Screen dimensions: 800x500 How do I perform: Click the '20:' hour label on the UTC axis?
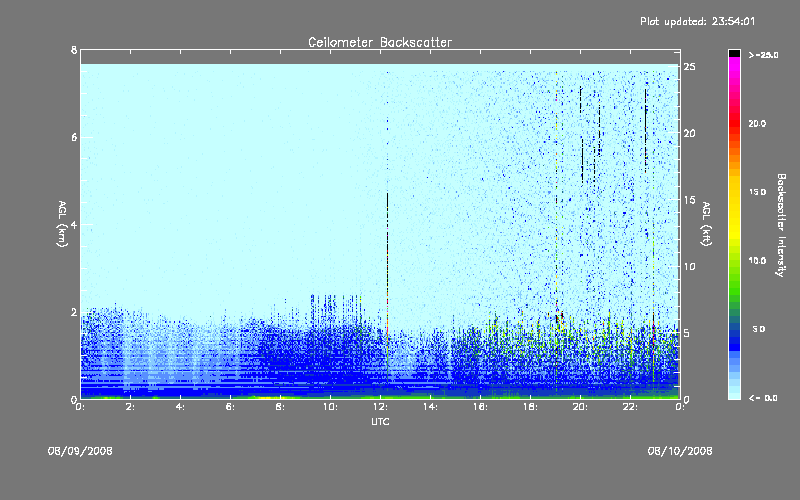[x=580, y=407]
